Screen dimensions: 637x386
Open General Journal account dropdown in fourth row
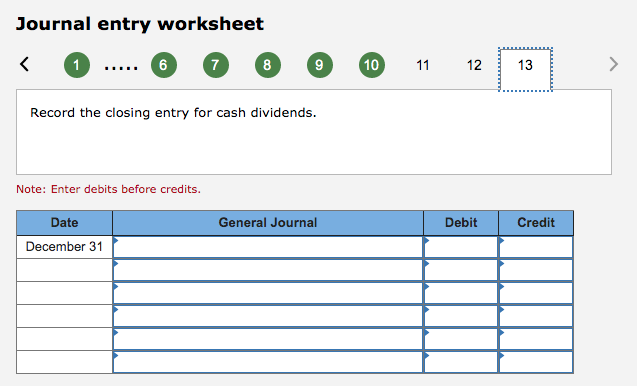(x=268, y=316)
